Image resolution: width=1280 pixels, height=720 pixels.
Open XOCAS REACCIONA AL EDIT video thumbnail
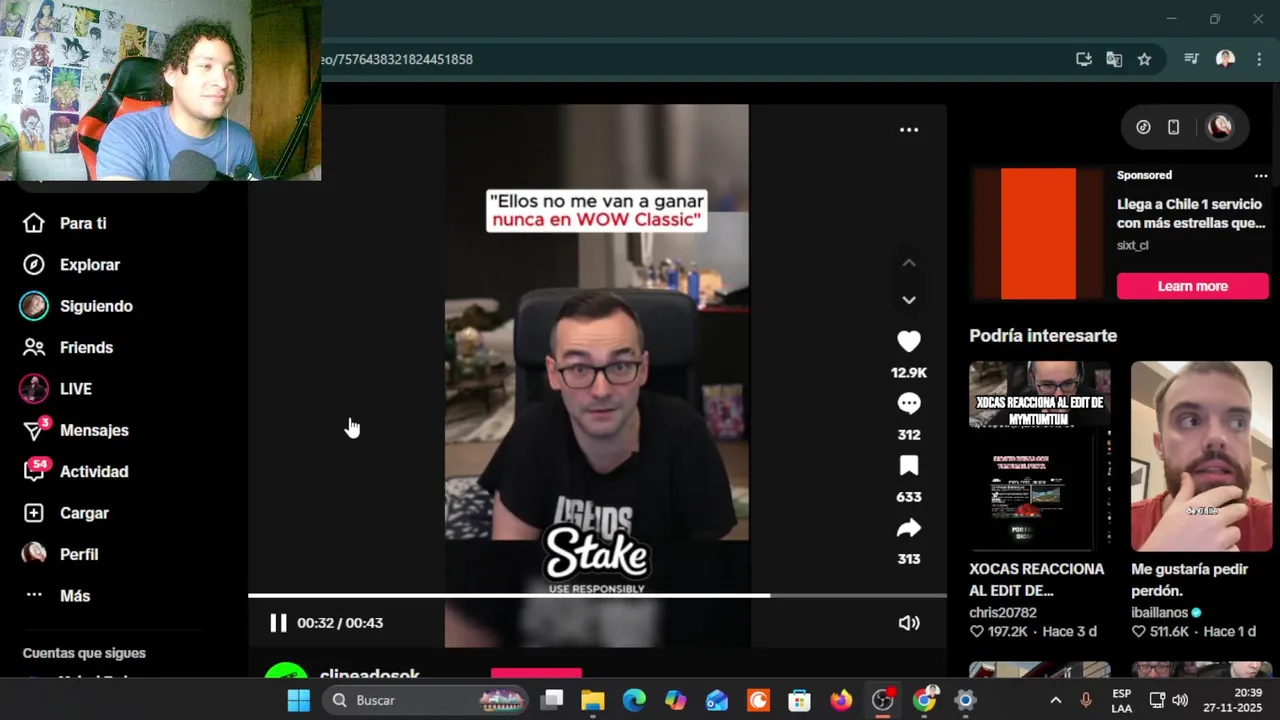(1039, 456)
